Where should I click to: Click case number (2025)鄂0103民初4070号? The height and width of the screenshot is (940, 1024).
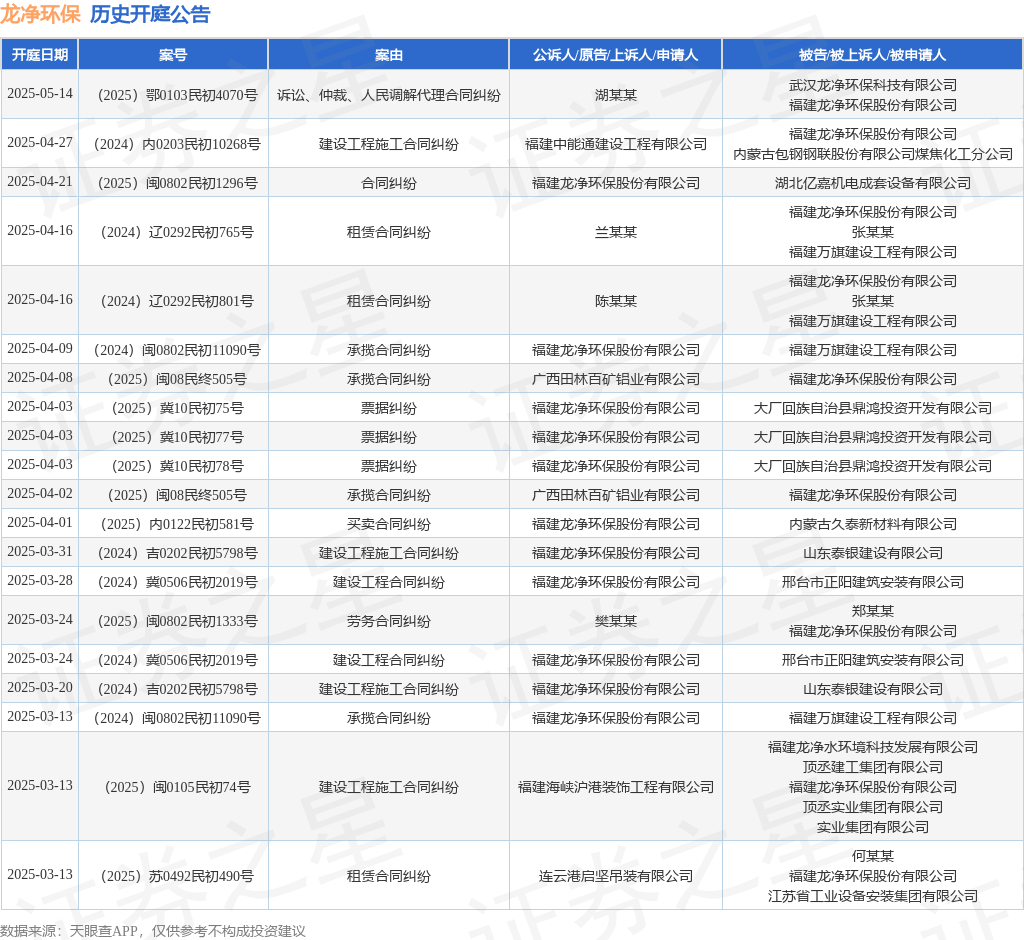[177, 95]
